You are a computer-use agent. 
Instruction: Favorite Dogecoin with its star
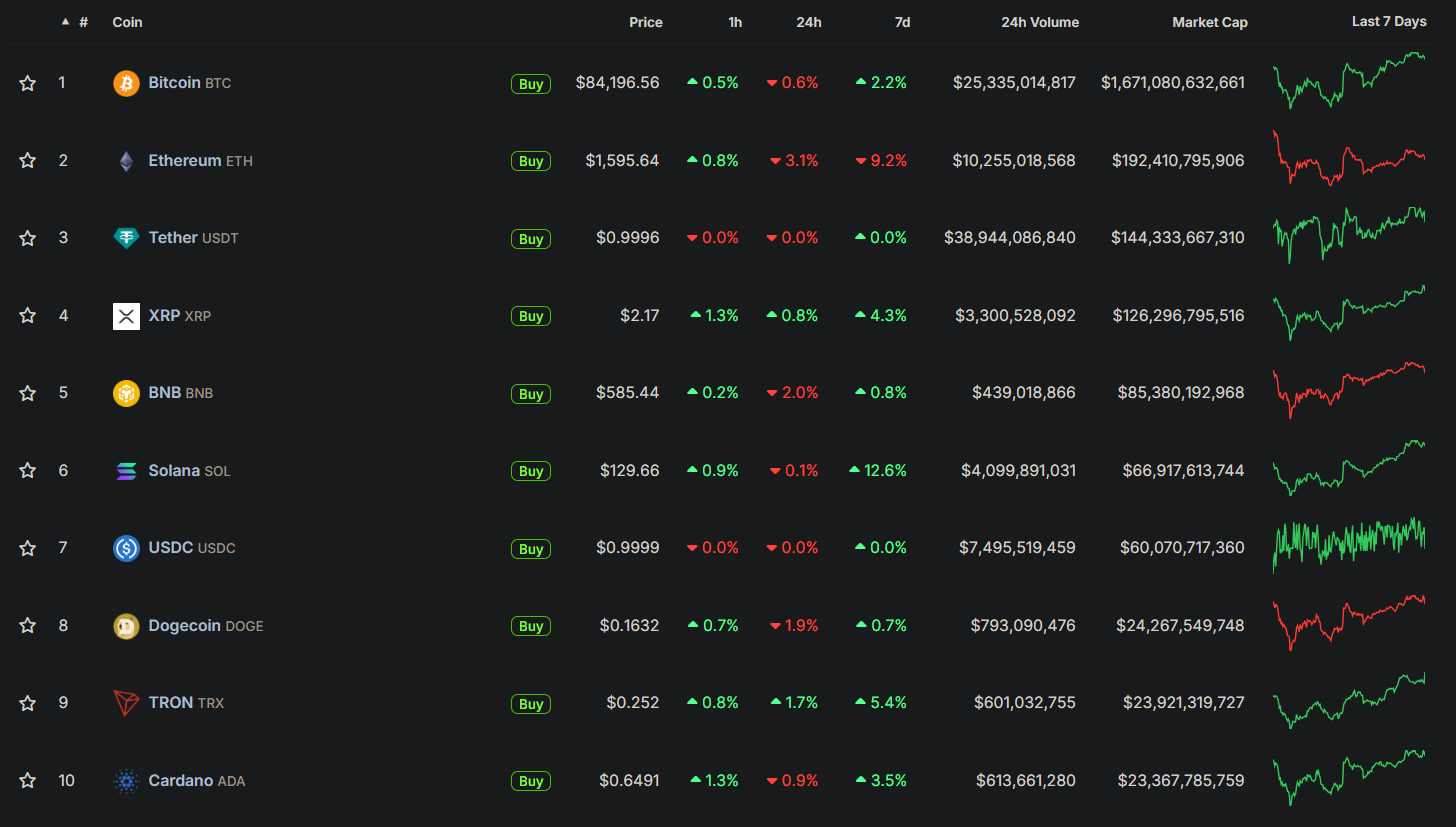point(27,625)
